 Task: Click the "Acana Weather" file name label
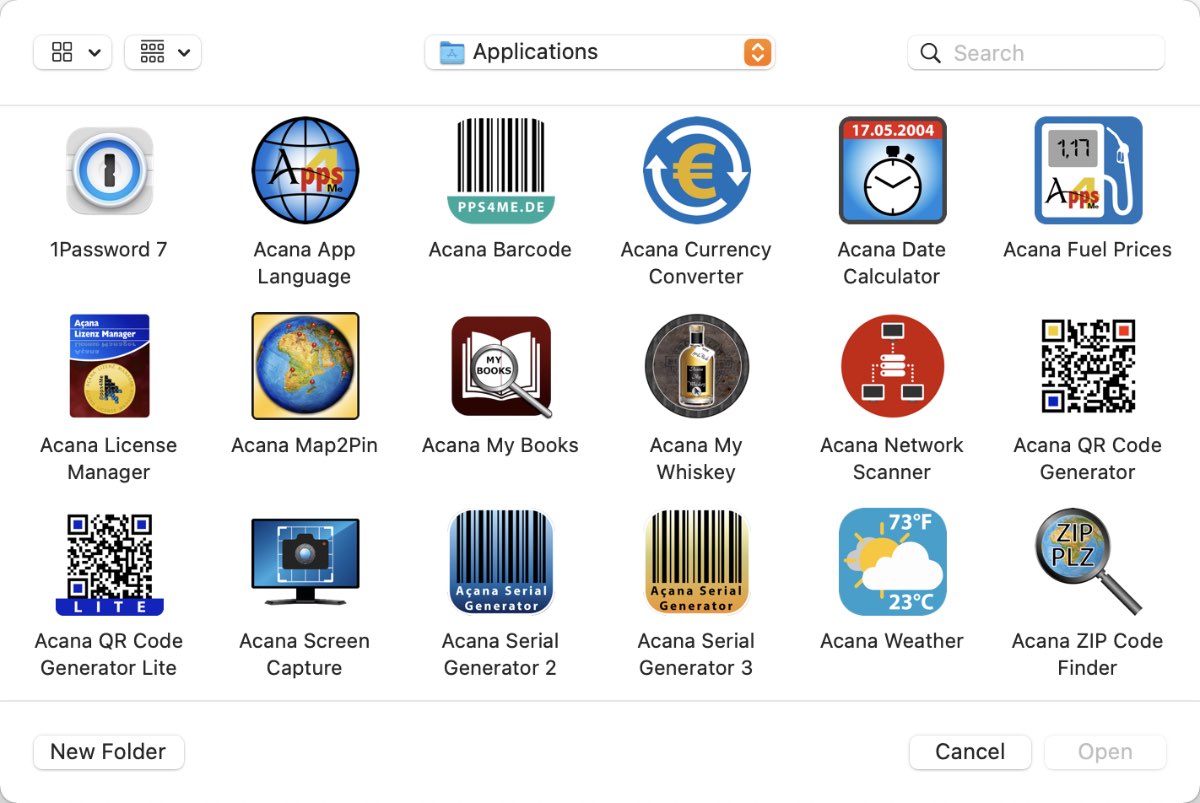tap(892, 641)
